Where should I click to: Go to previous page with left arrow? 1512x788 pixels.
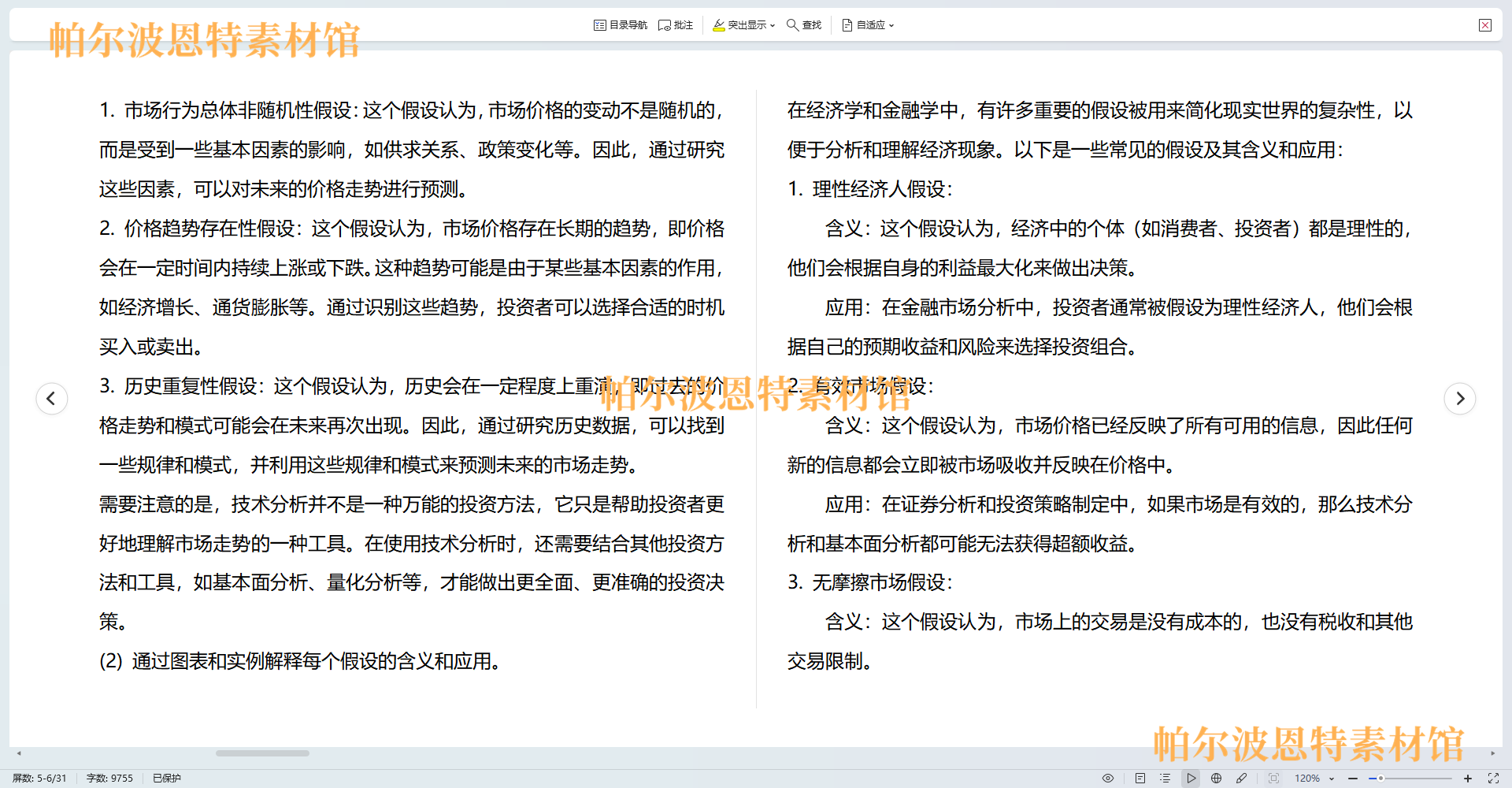[52, 399]
